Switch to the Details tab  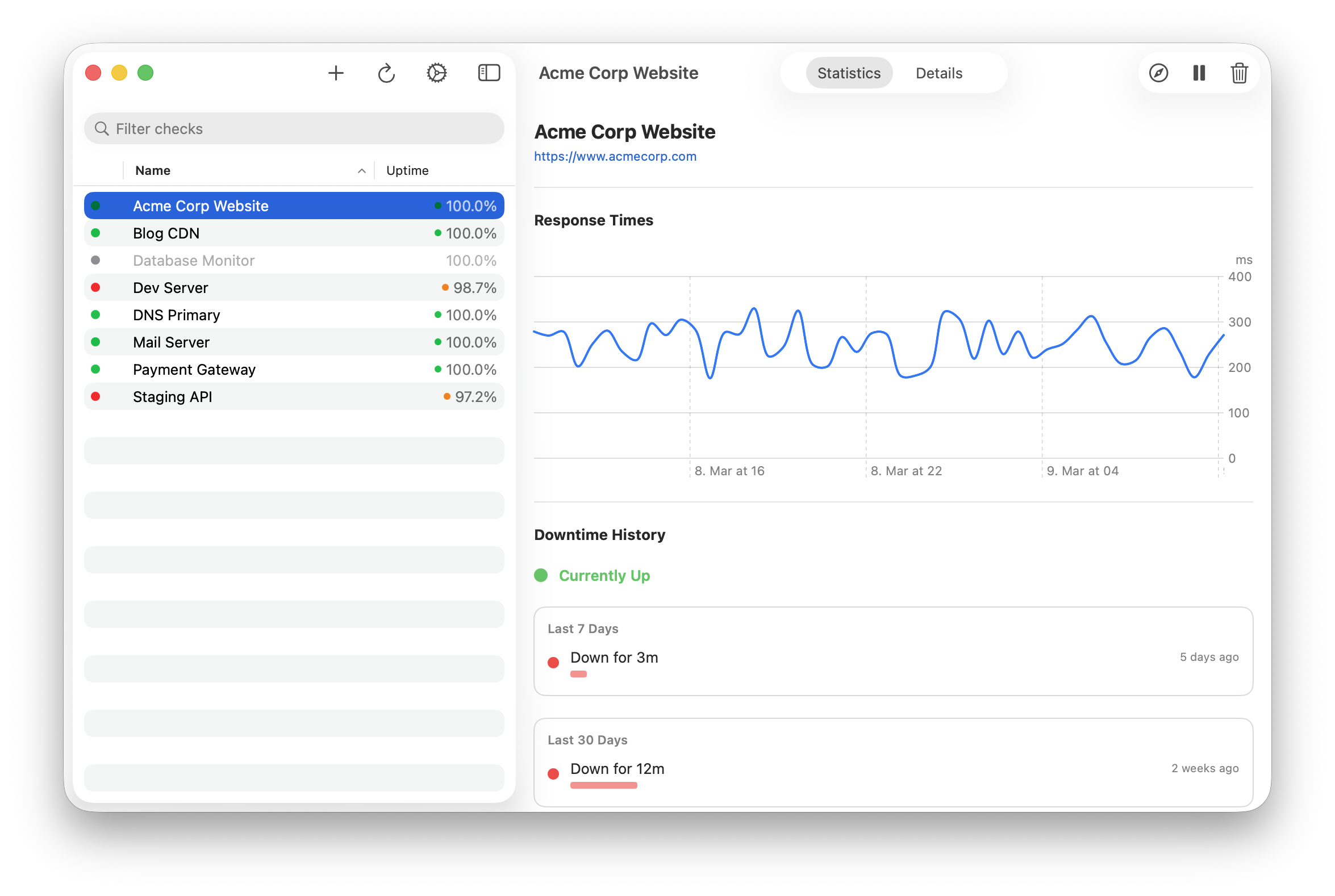point(939,73)
